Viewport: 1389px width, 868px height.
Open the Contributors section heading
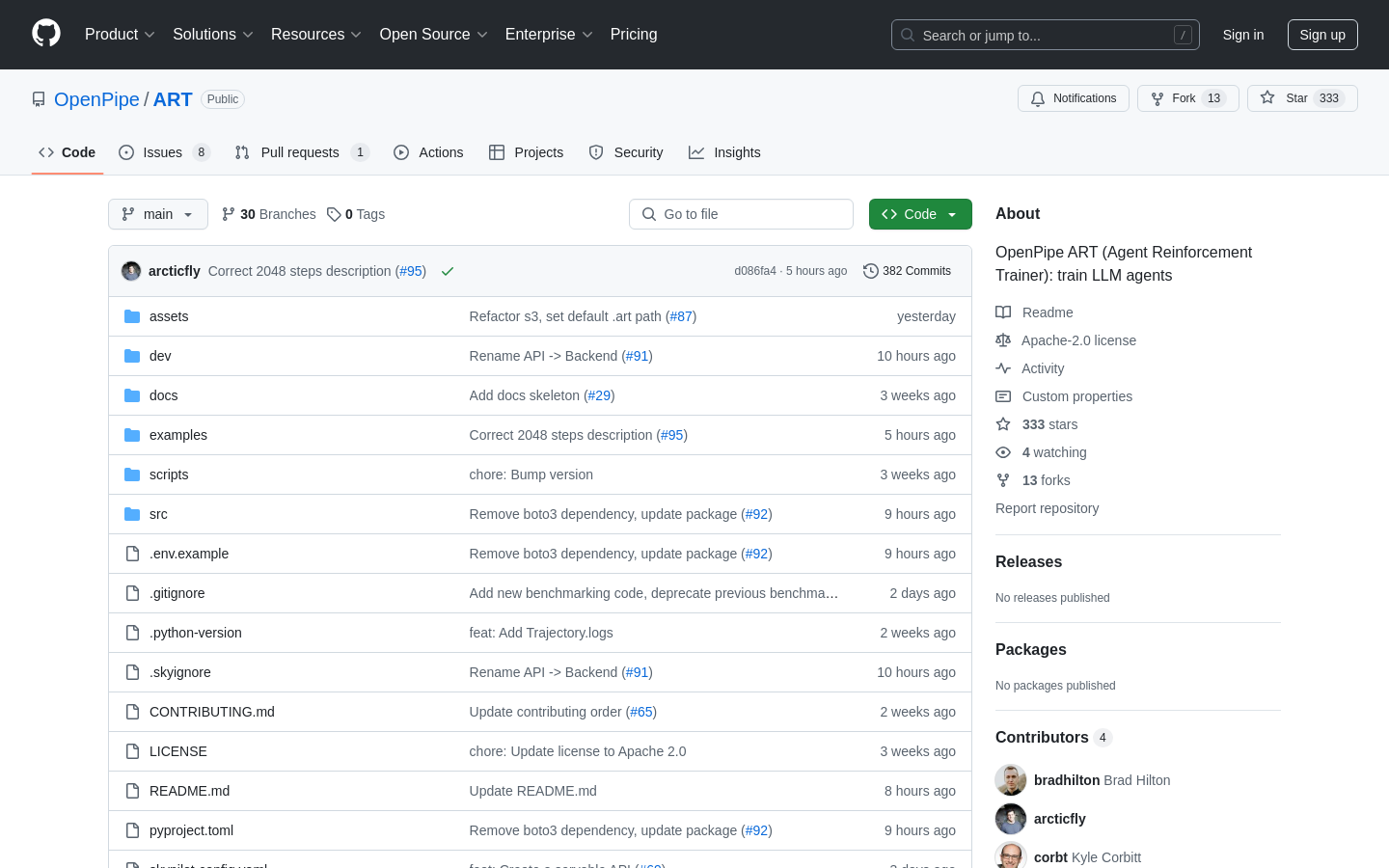[x=1042, y=737]
